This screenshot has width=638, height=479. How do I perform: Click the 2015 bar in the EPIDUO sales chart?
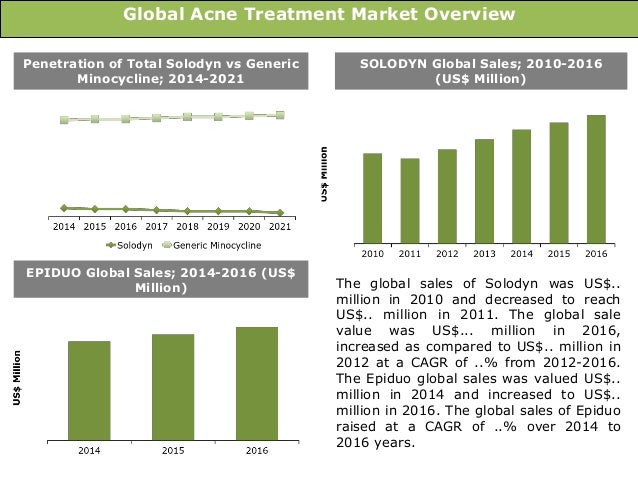click(173, 387)
